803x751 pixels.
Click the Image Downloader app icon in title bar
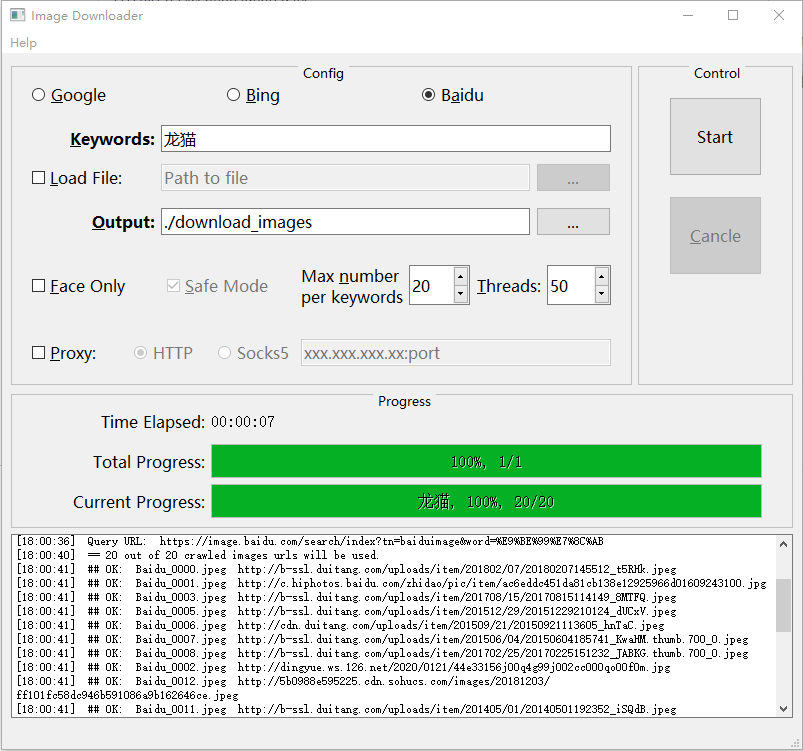point(17,15)
